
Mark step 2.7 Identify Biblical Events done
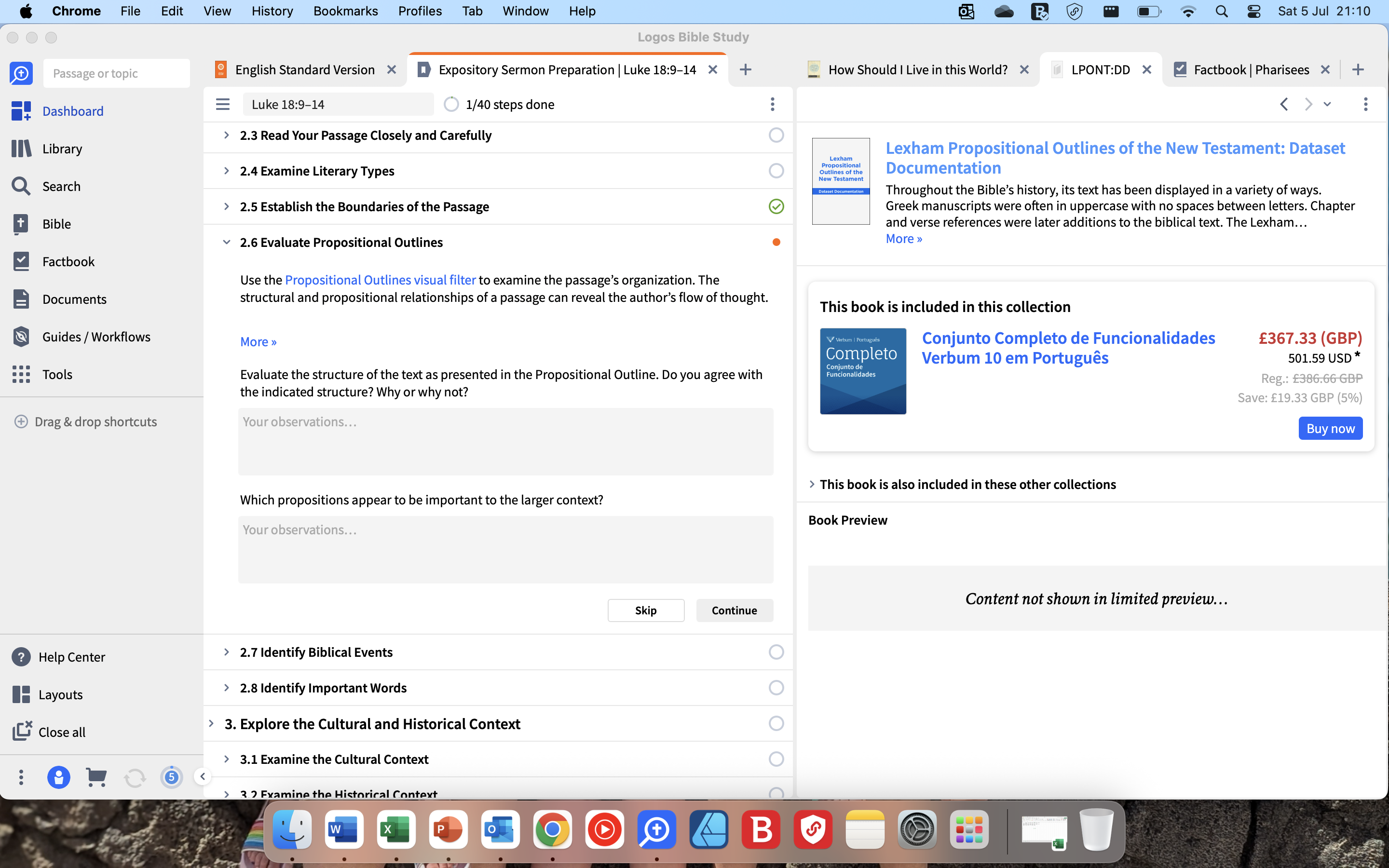tap(776, 651)
